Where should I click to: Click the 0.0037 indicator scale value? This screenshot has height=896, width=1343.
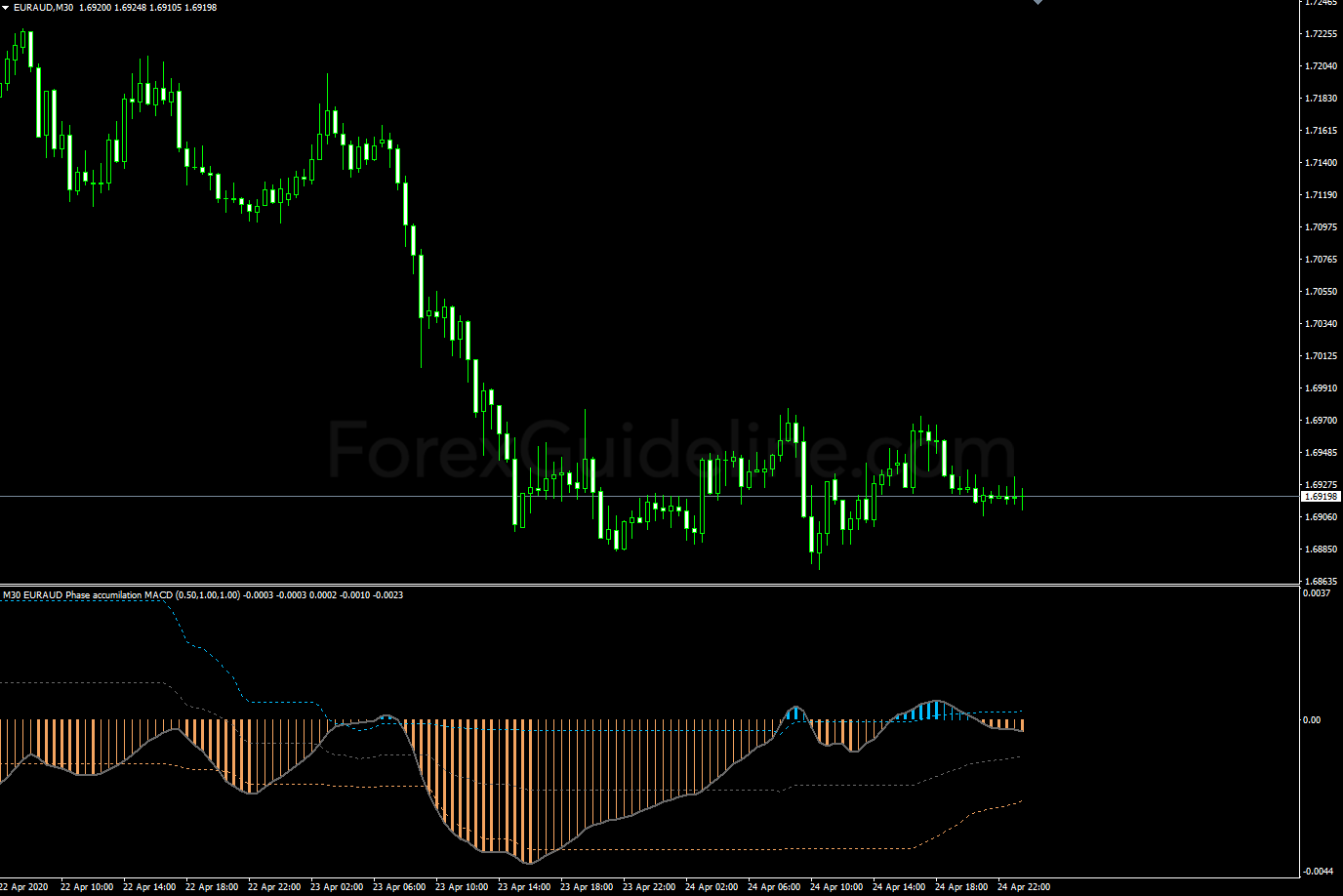click(1317, 593)
